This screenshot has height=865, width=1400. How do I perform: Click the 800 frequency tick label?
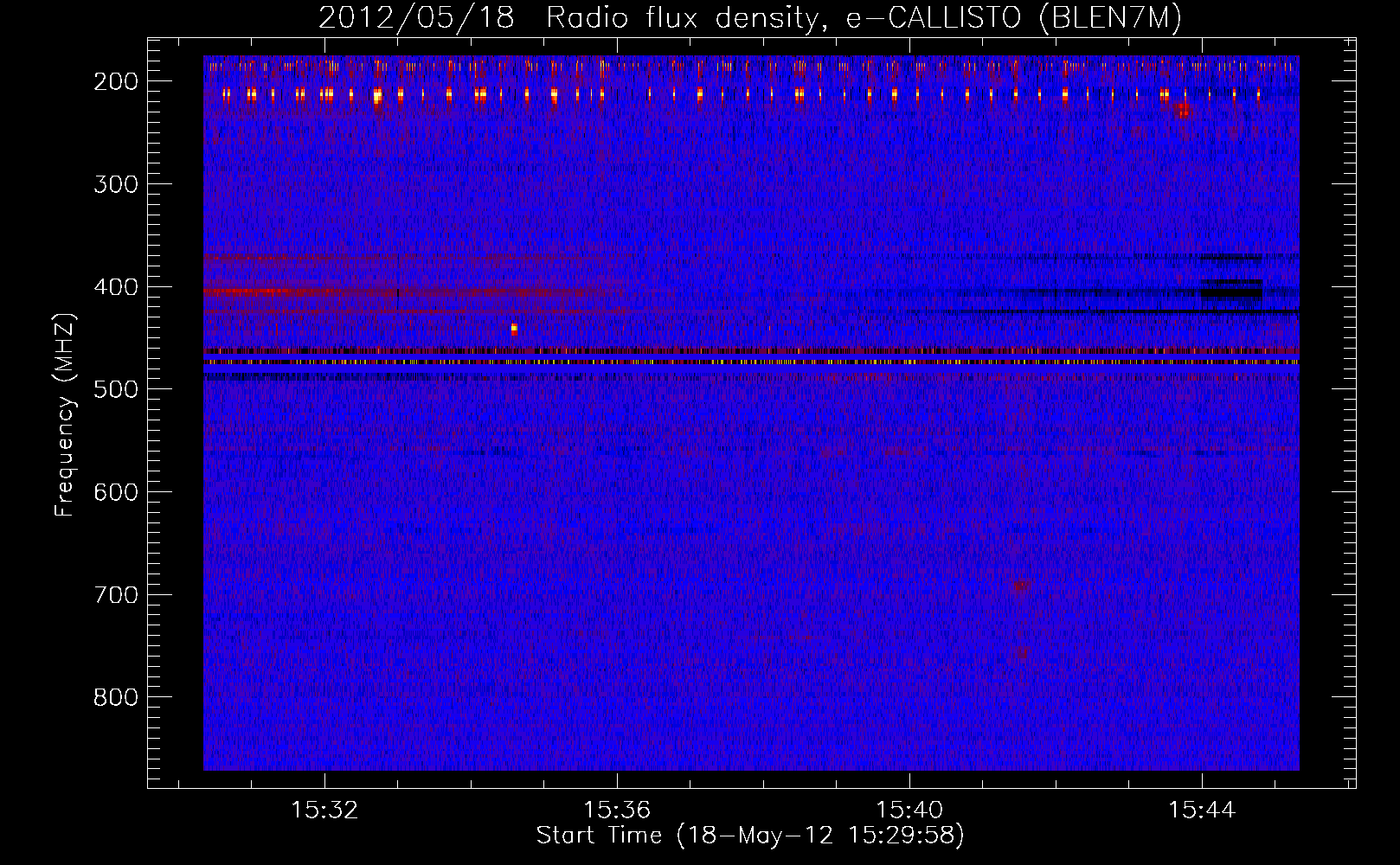(x=116, y=697)
